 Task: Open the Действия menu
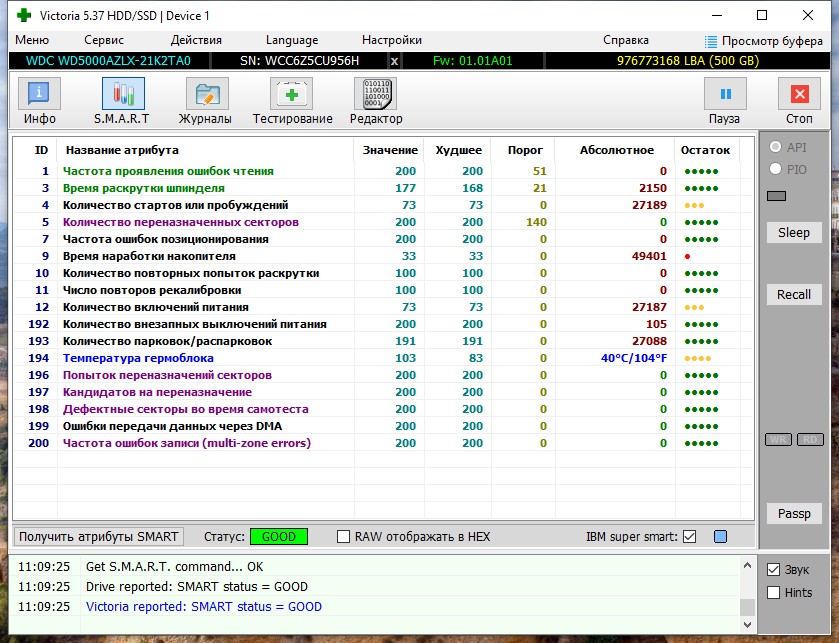(x=196, y=40)
